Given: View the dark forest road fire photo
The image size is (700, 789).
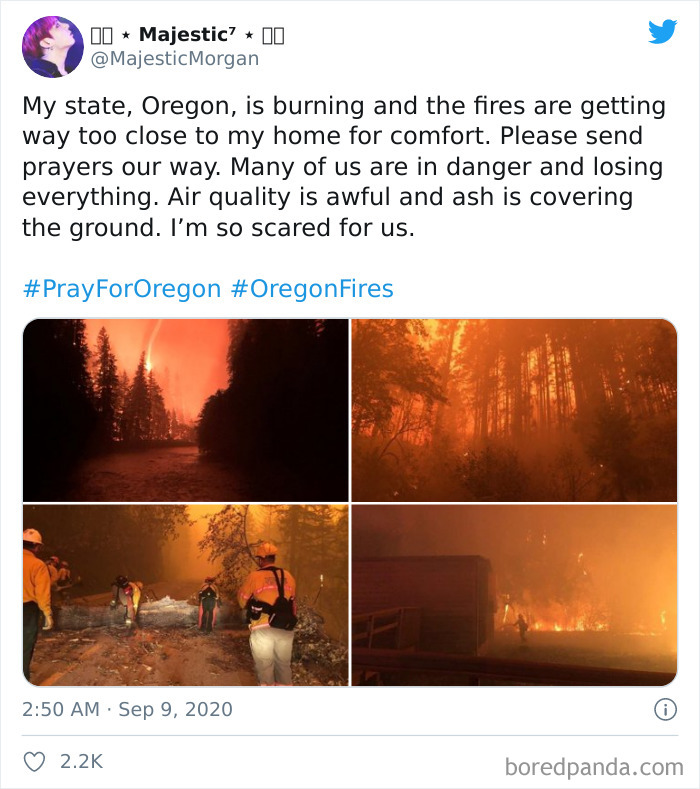Looking at the screenshot, I should tap(186, 410).
